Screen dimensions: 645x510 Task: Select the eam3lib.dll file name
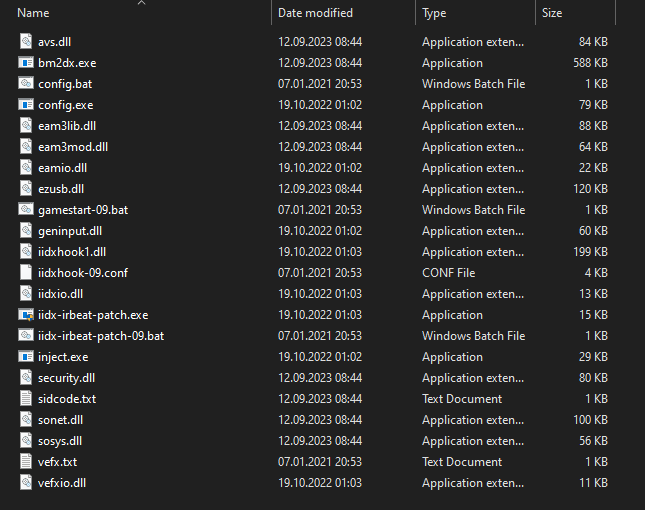pyautogui.click(x=67, y=126)
